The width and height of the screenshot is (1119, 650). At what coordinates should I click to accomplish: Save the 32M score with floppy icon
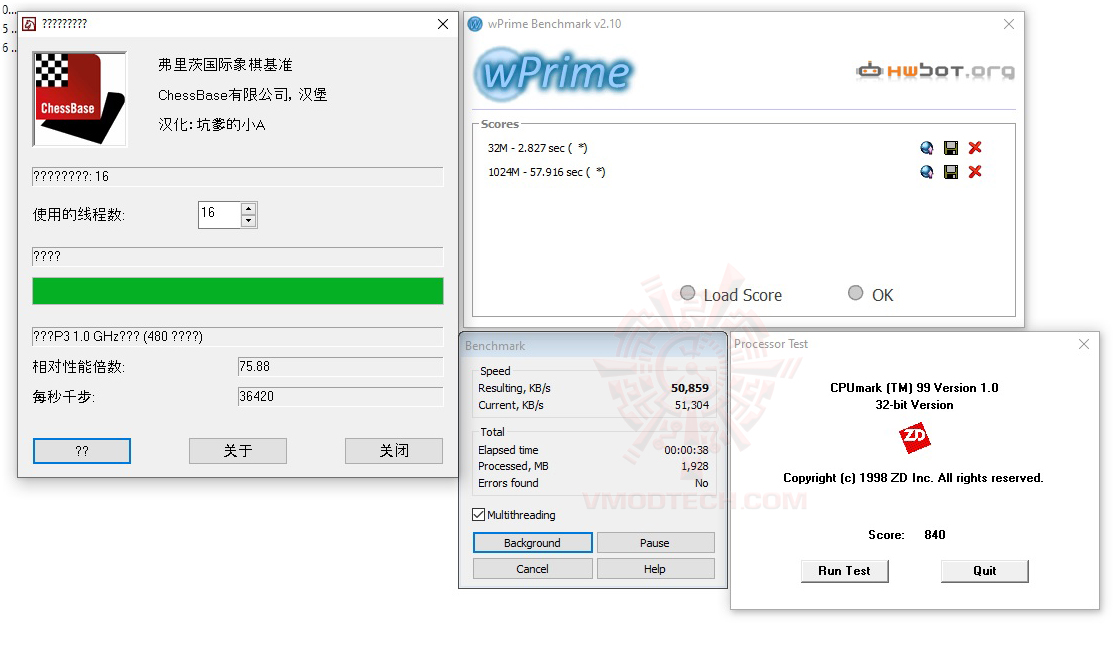tap(951, 148)
